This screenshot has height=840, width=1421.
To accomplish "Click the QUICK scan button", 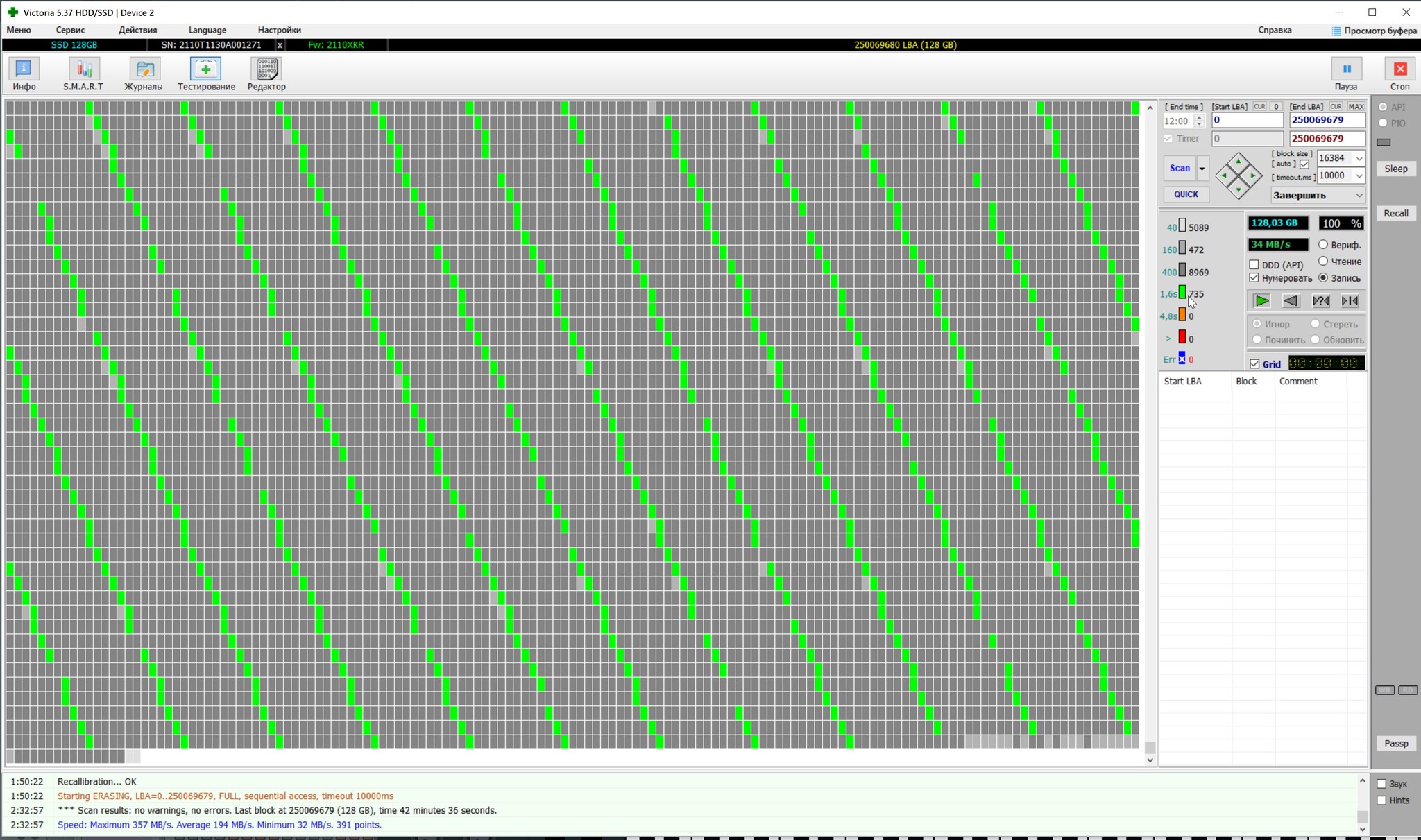I will point(1185,195).
